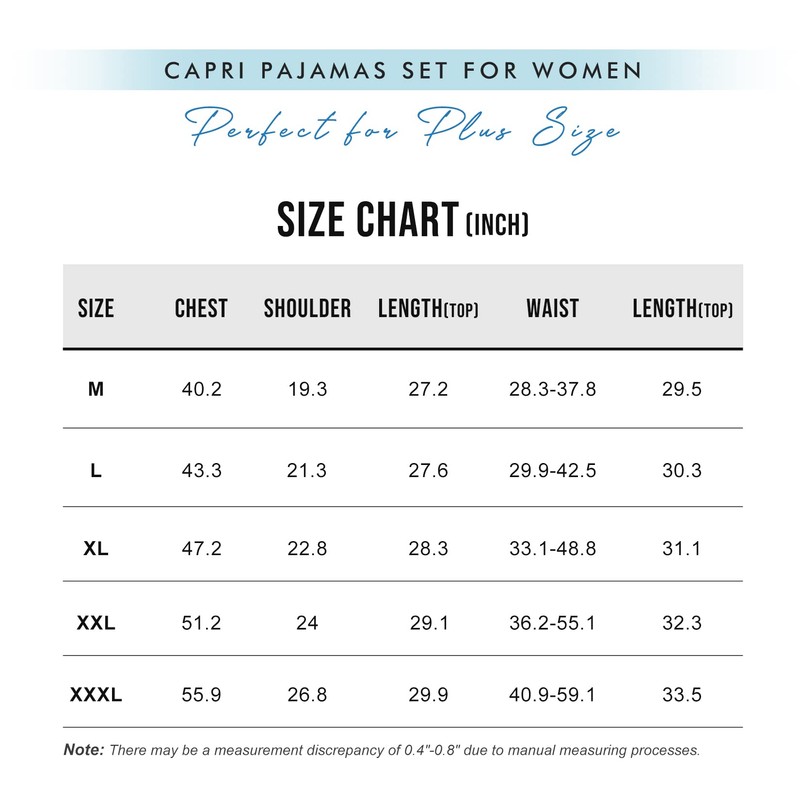Click the SHOULDER column header
This screenshot has height=800, width=800.
click(x=307, y=309)
